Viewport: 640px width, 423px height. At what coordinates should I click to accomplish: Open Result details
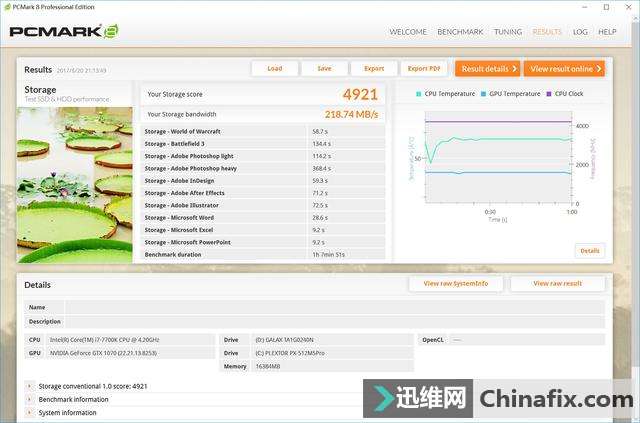(x=488, y=69)
